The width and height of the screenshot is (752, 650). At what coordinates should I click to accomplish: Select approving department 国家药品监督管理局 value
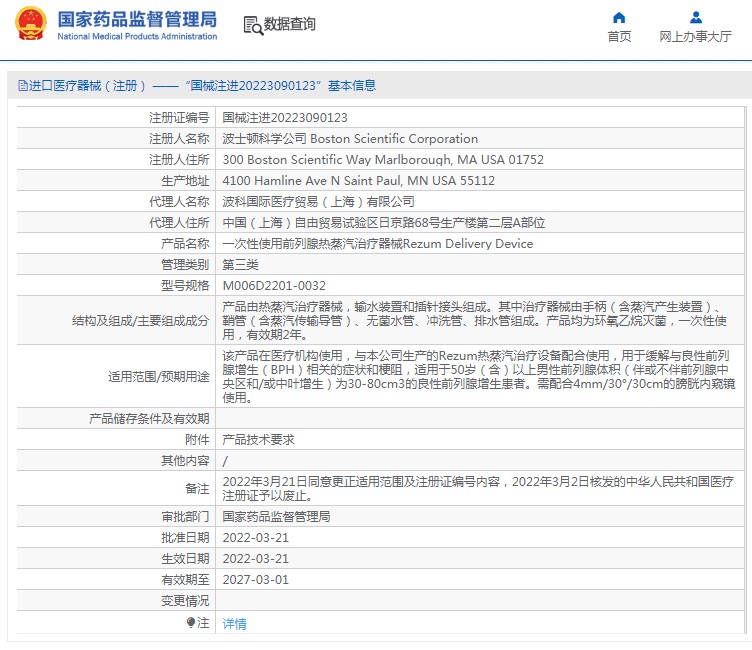pos(276,517)
